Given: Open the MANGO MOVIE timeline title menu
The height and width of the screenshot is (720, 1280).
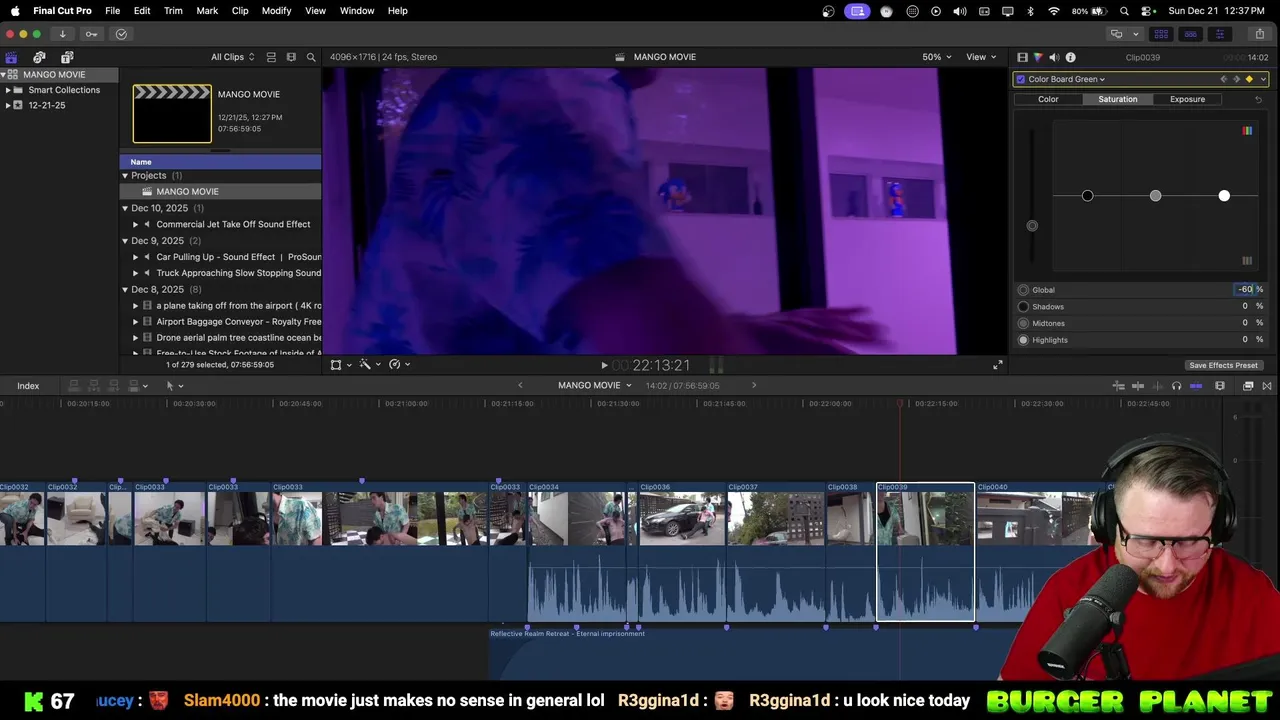Looking at the screenshot, I should (x=594, y=386).
